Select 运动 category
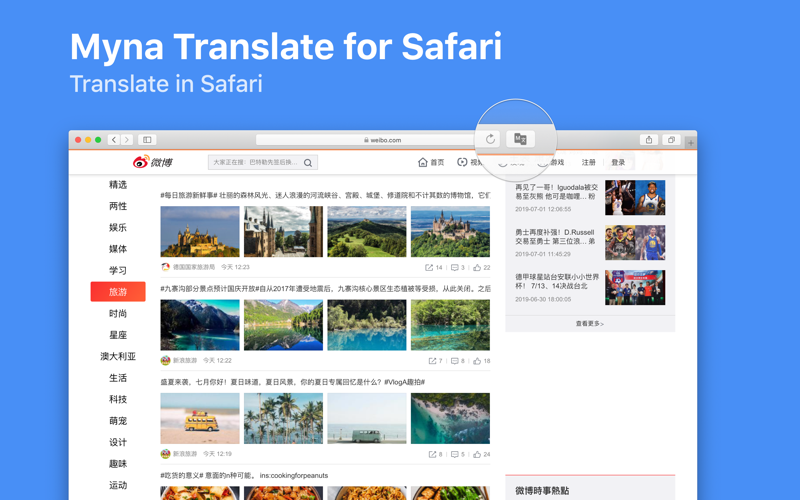This screenshot has width=800, height=500. [118, 485]
